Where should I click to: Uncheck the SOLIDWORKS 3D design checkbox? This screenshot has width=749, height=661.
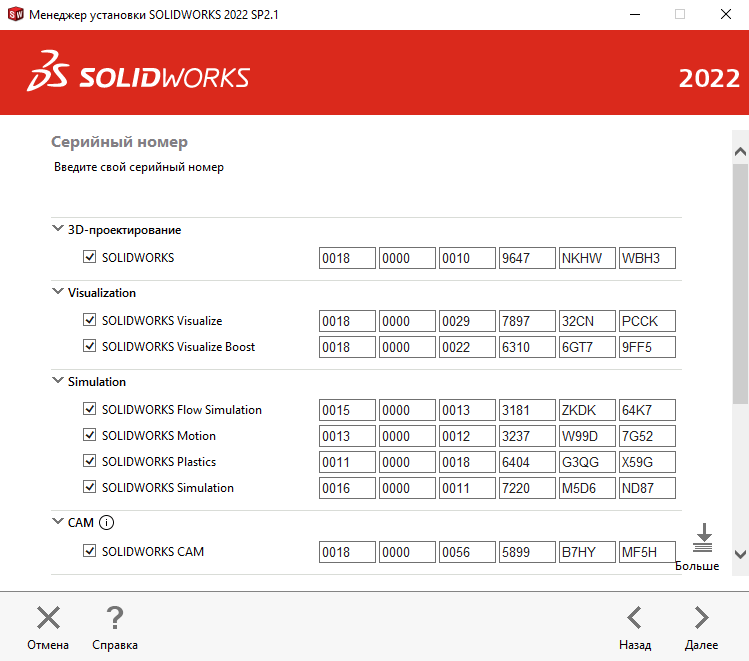[89, 257]
